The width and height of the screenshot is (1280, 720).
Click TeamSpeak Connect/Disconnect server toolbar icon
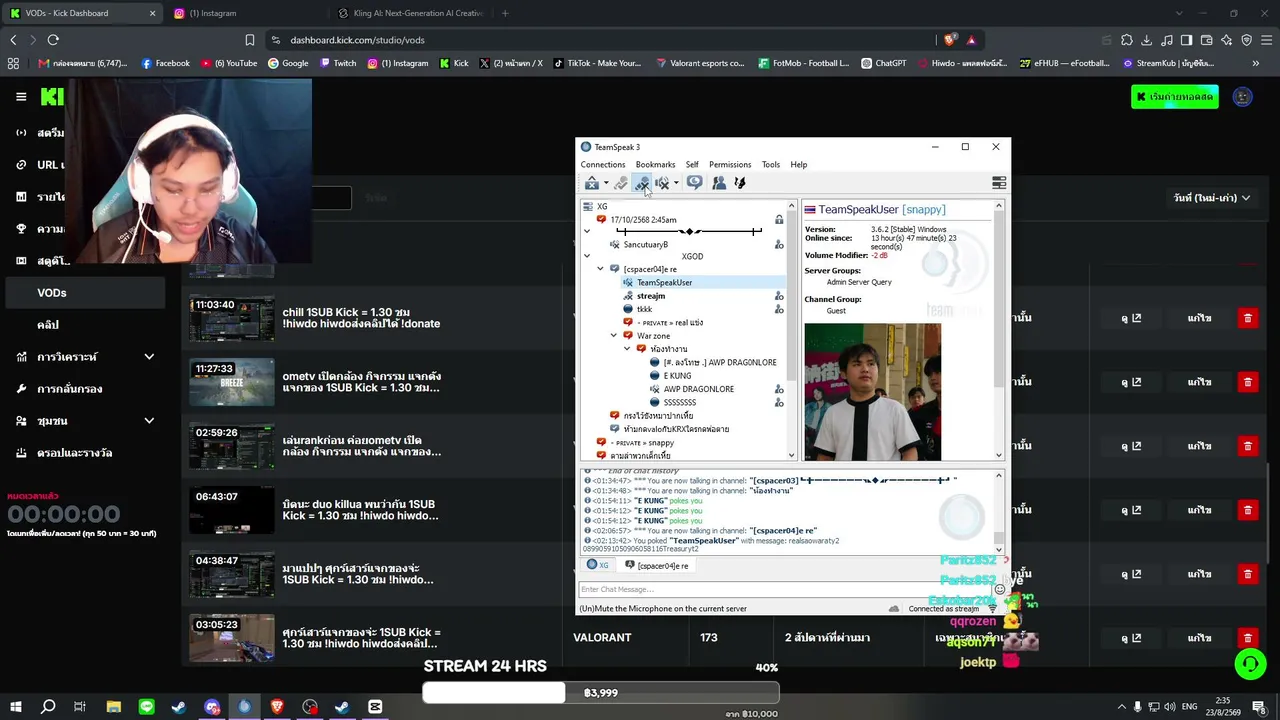point(592,183)
